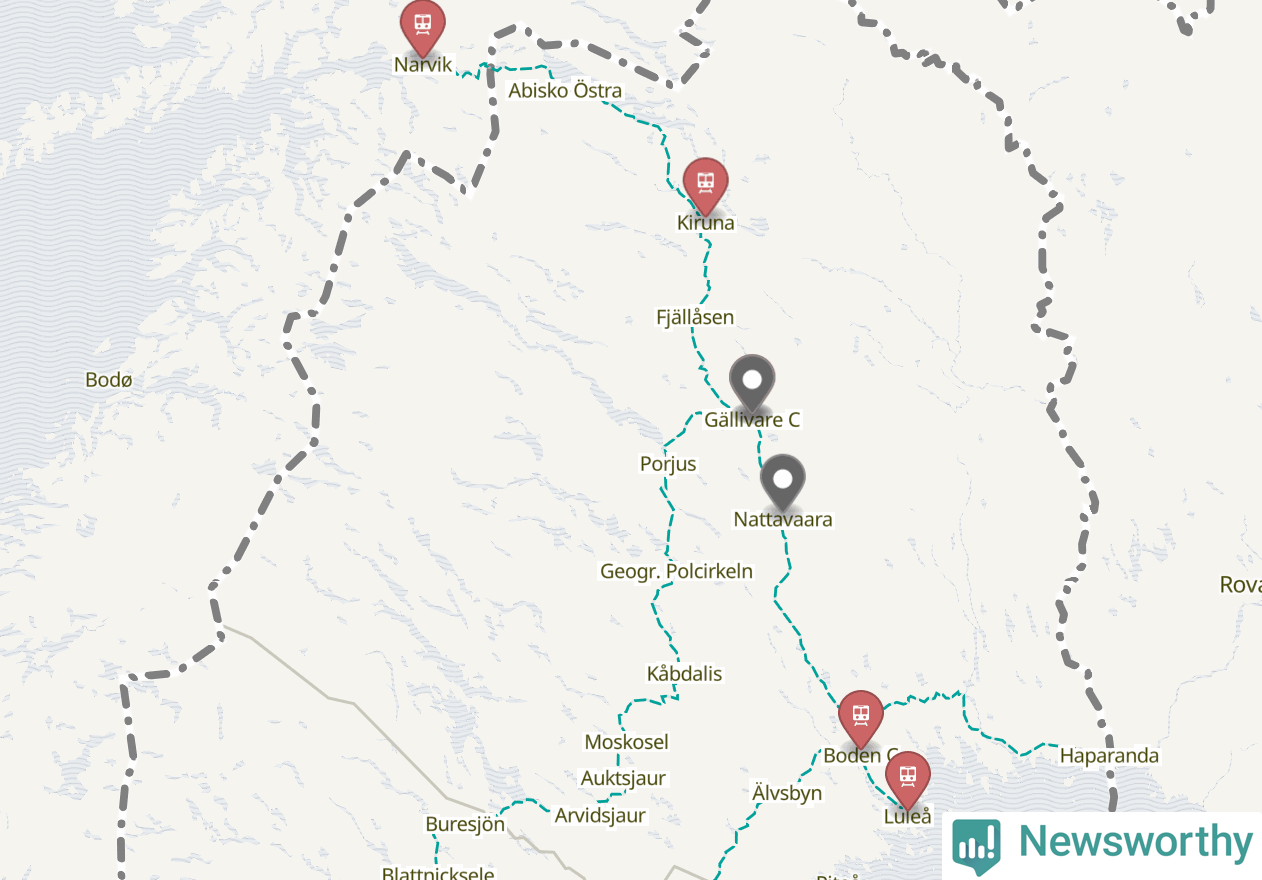Select the Porjus label on map
Image resolution: width=1262 pixels, height=880 pixels.
pyautogui.click(x=668, y=464)
